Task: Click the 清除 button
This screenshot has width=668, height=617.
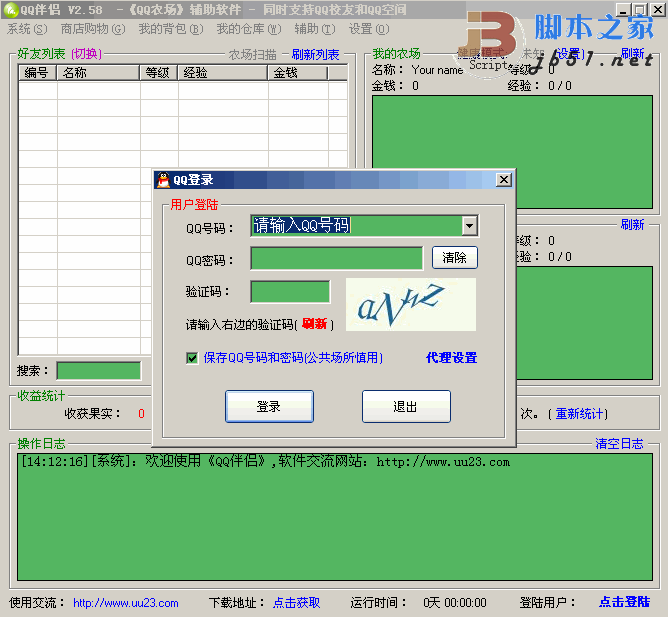Action: pos(455,258)
